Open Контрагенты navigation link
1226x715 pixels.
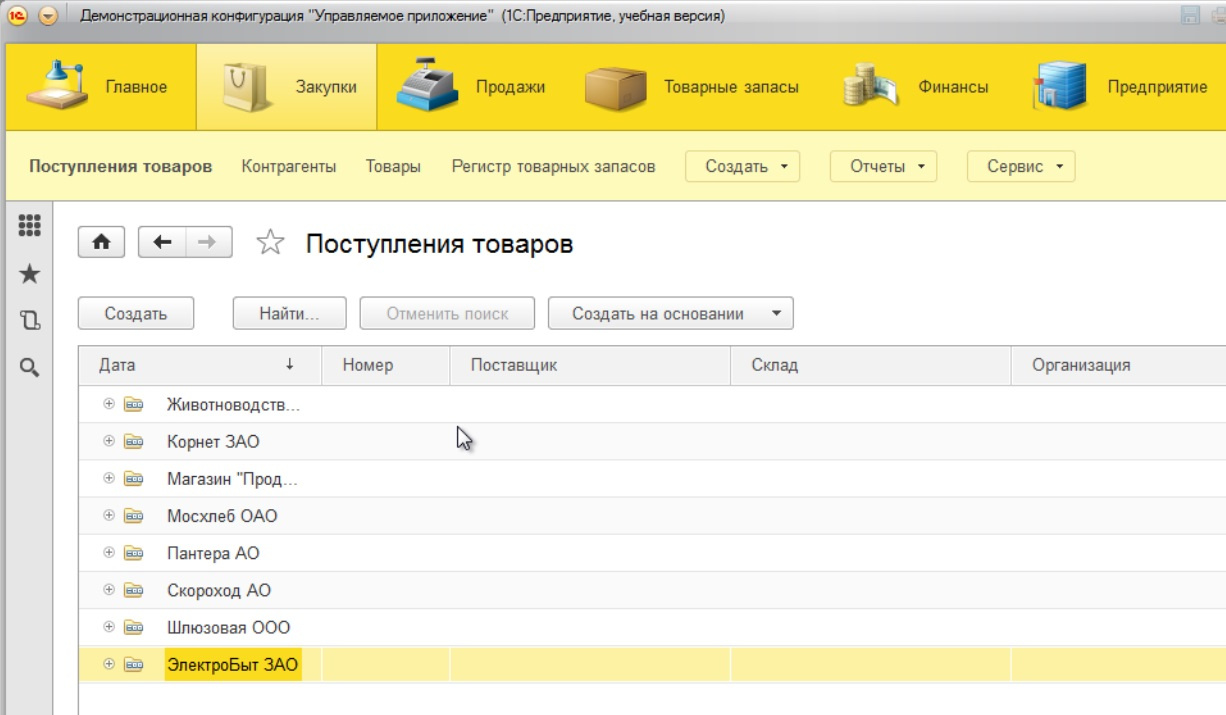point(289,167)
